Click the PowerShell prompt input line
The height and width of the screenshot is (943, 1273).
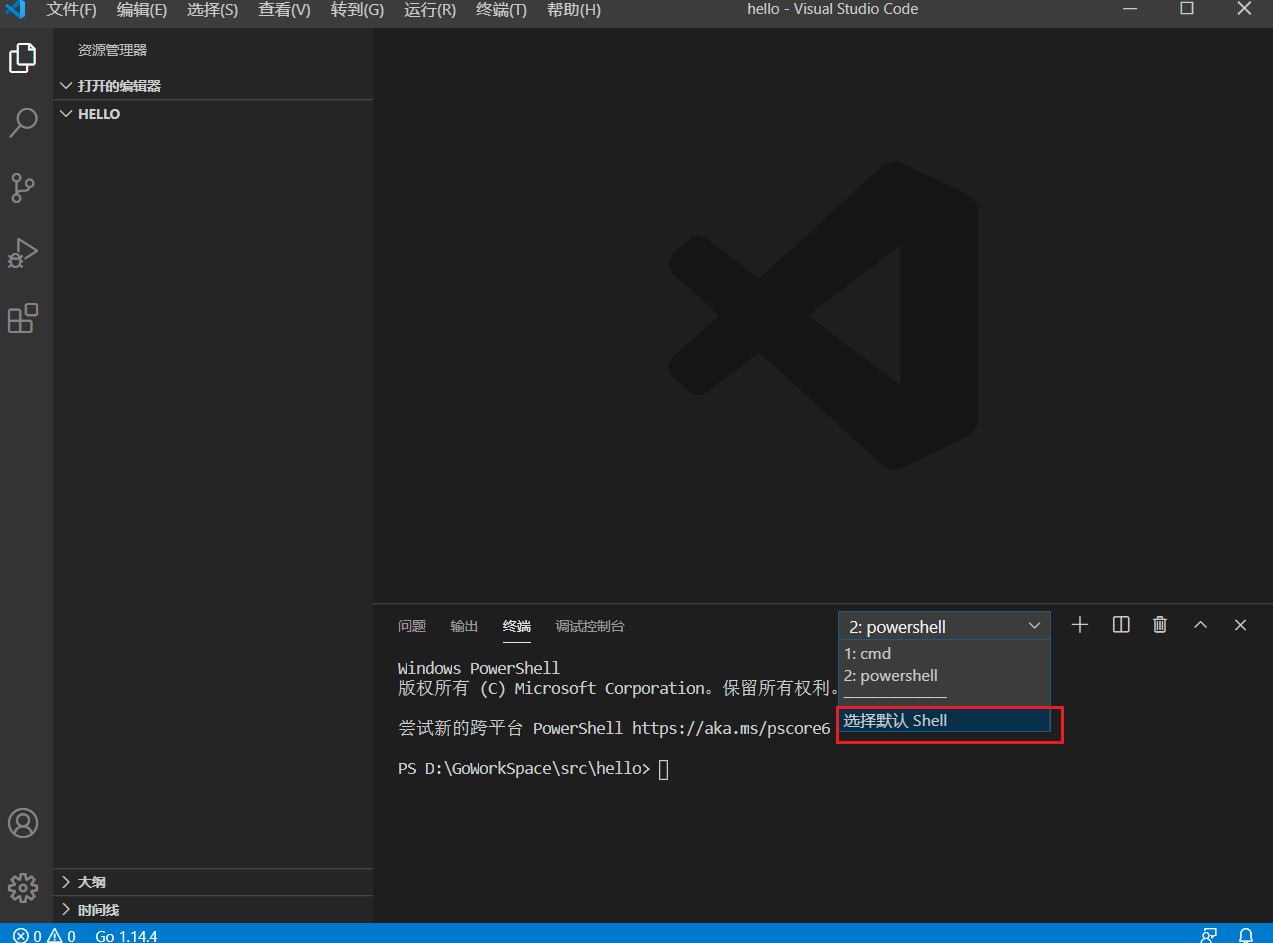[x=533, y=769]
